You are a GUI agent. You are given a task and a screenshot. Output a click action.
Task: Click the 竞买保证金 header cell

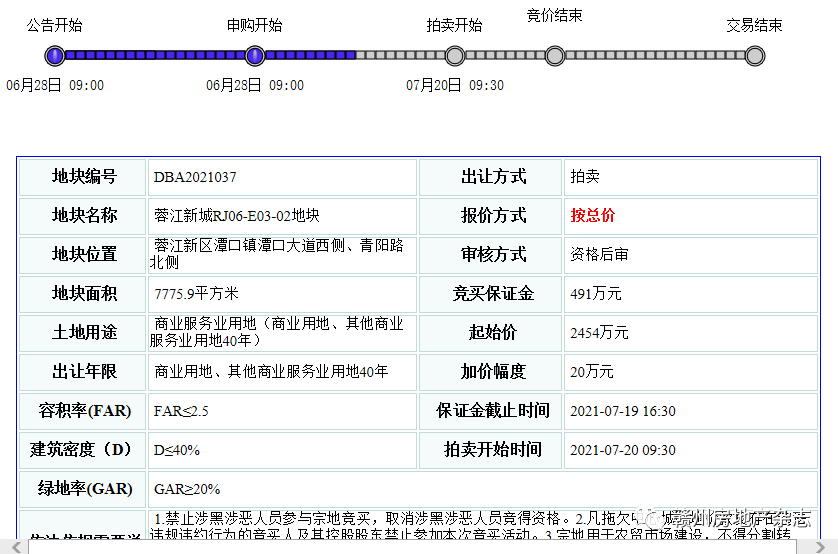491,293
